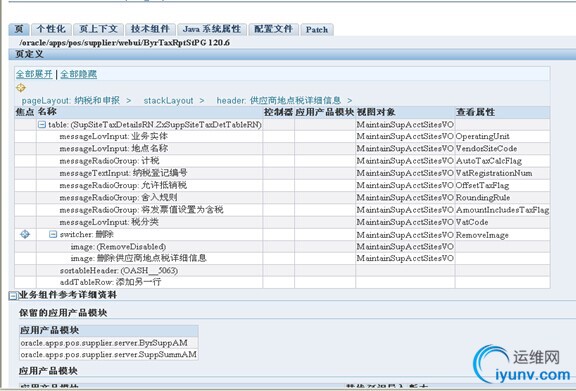The image size is (576, 391).
Task: Click the 全部隐藏 link
Action: click(78, 74)
